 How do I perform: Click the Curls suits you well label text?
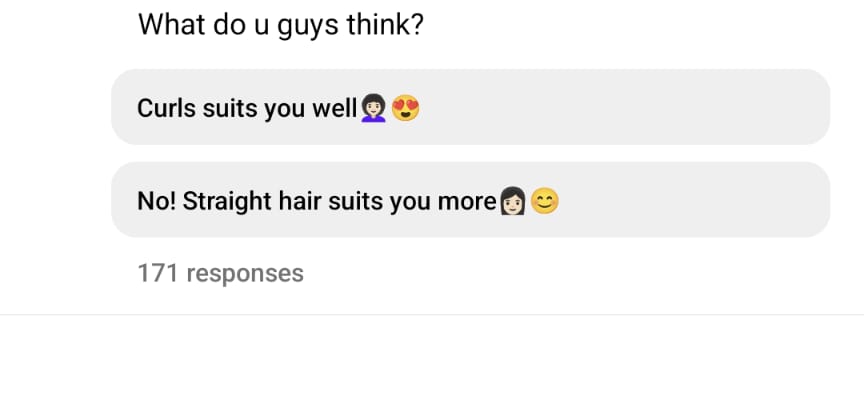[x=247, y=108]
